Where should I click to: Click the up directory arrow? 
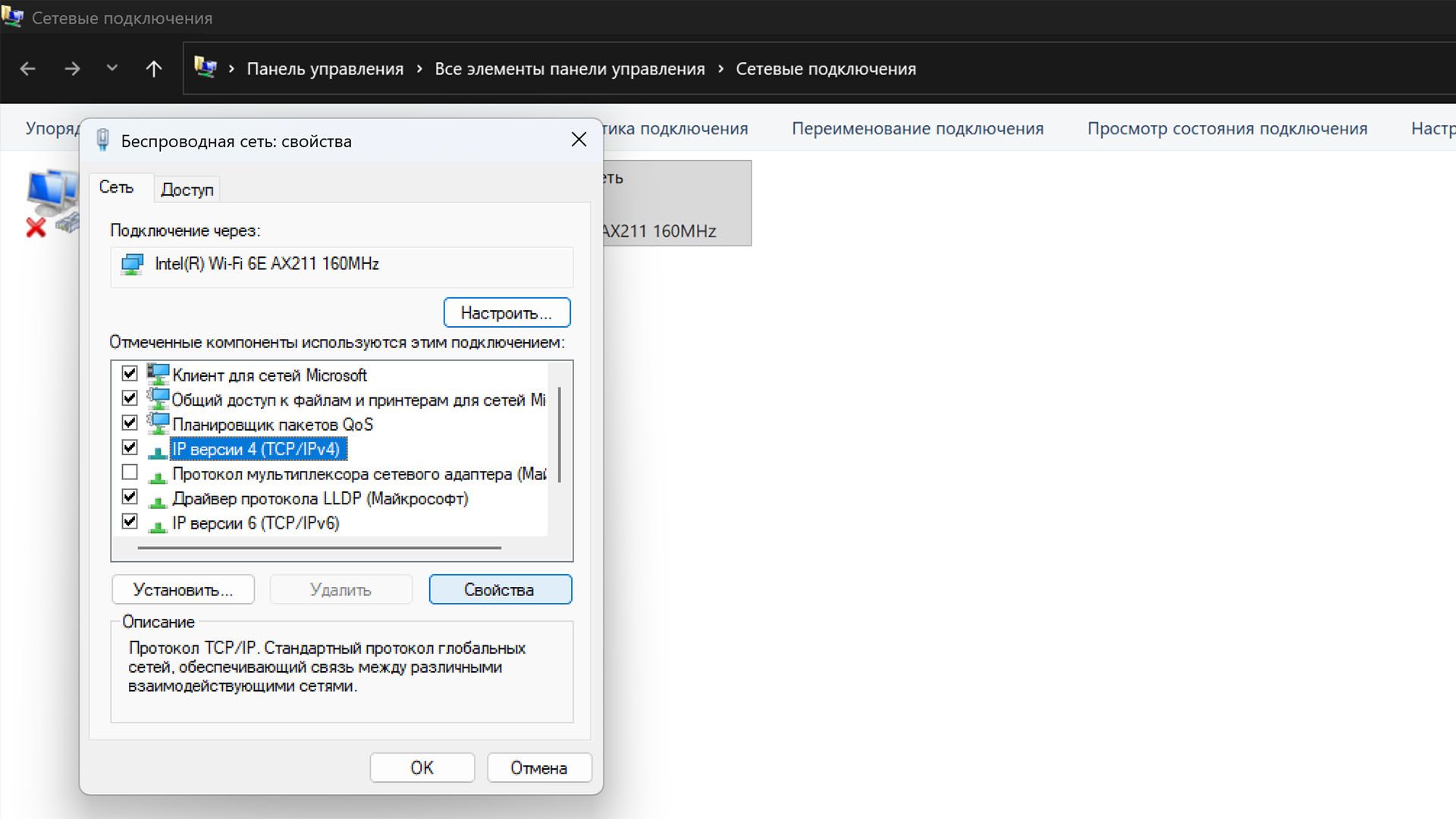[154, 69]
